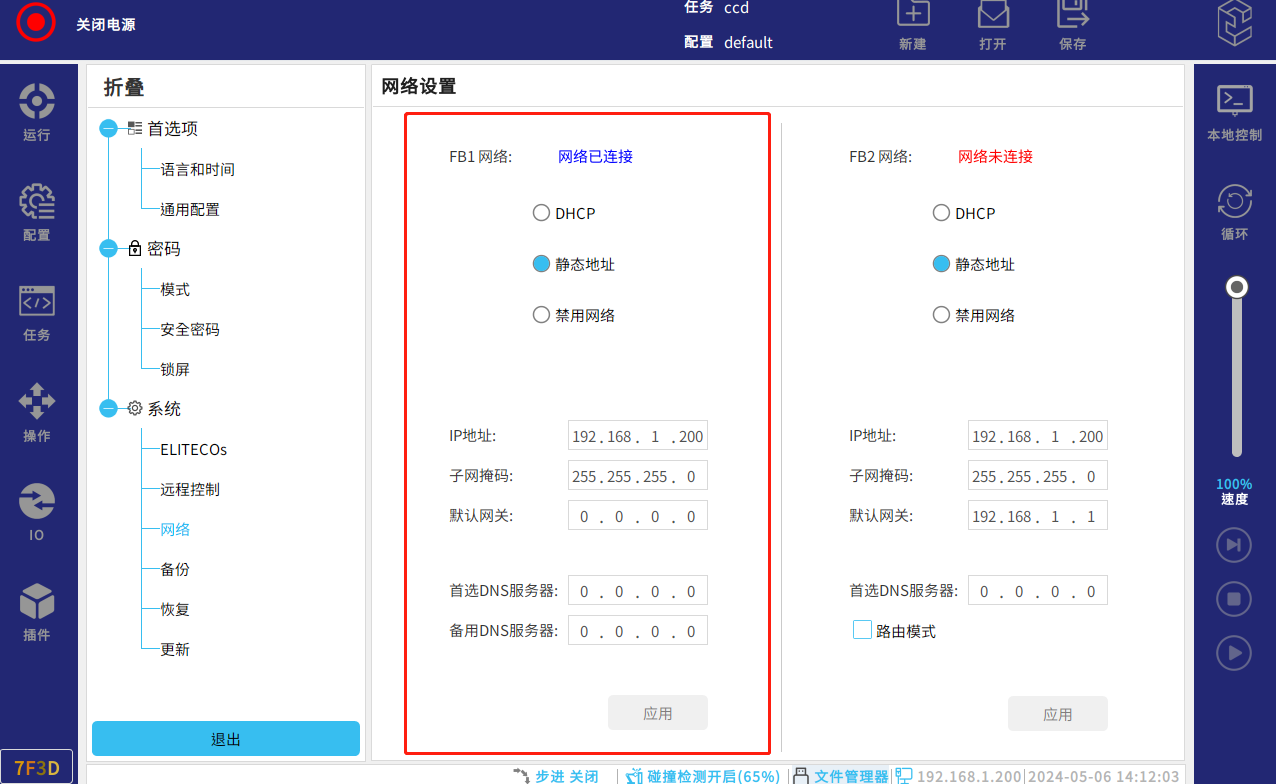
Task: Collapse the 系统 tree node
Action: [109, 409]
